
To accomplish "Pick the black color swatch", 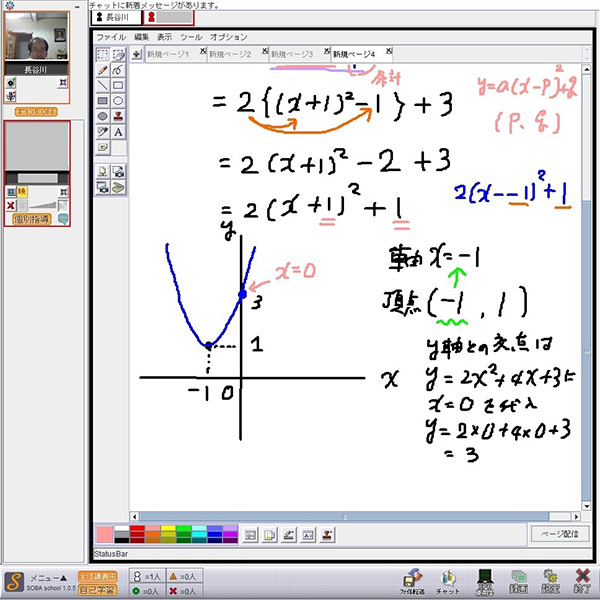I will (122, 540).
